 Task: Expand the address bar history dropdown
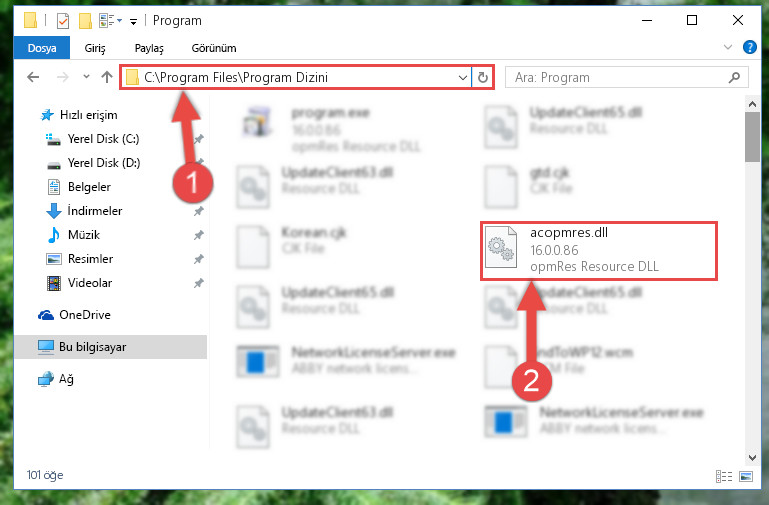(462, 77)
